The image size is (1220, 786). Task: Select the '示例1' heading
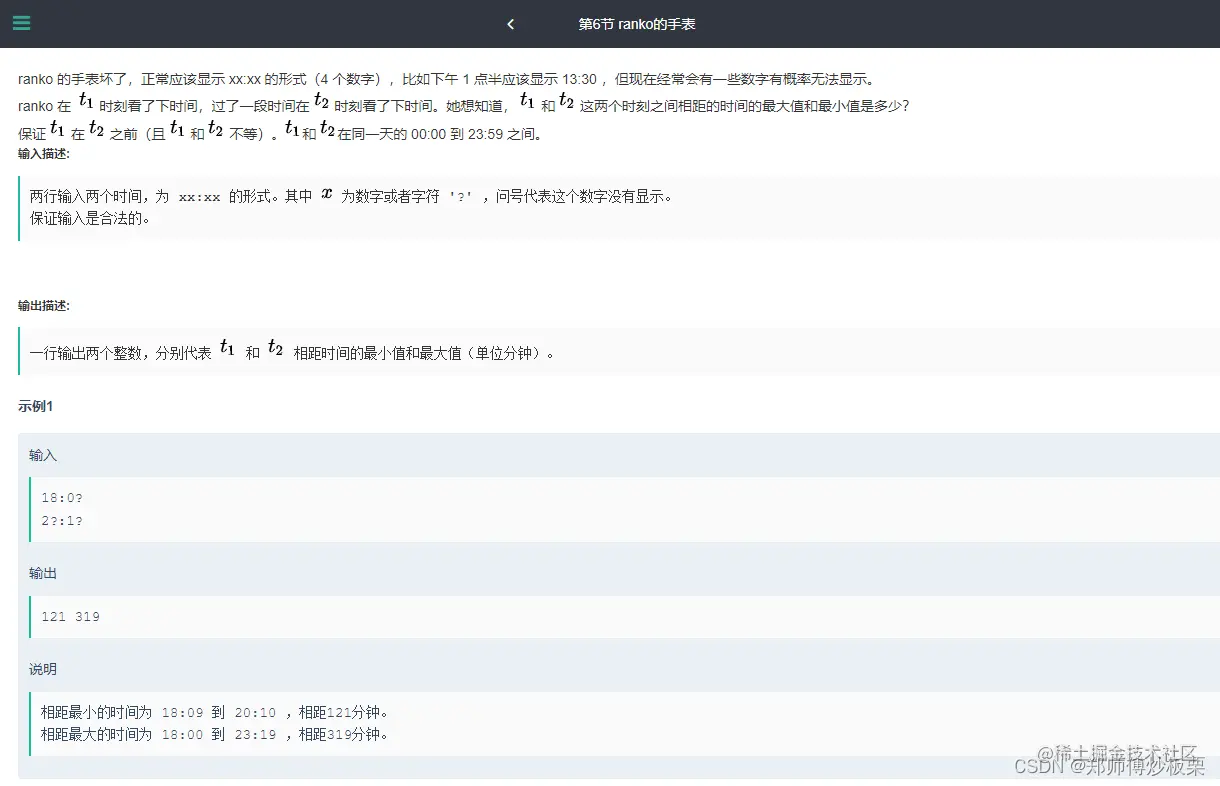pos(35,406)
